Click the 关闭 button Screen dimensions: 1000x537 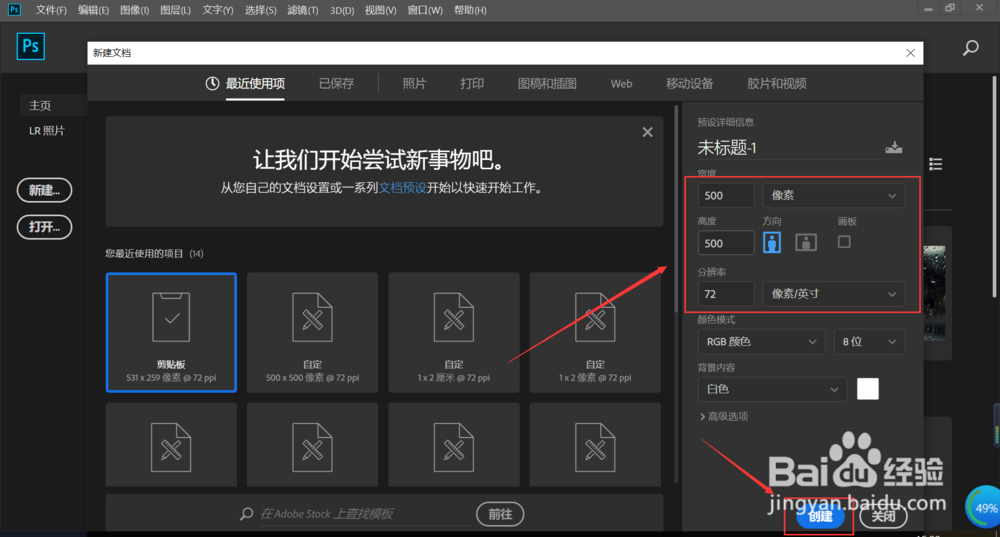coord(883,516)
